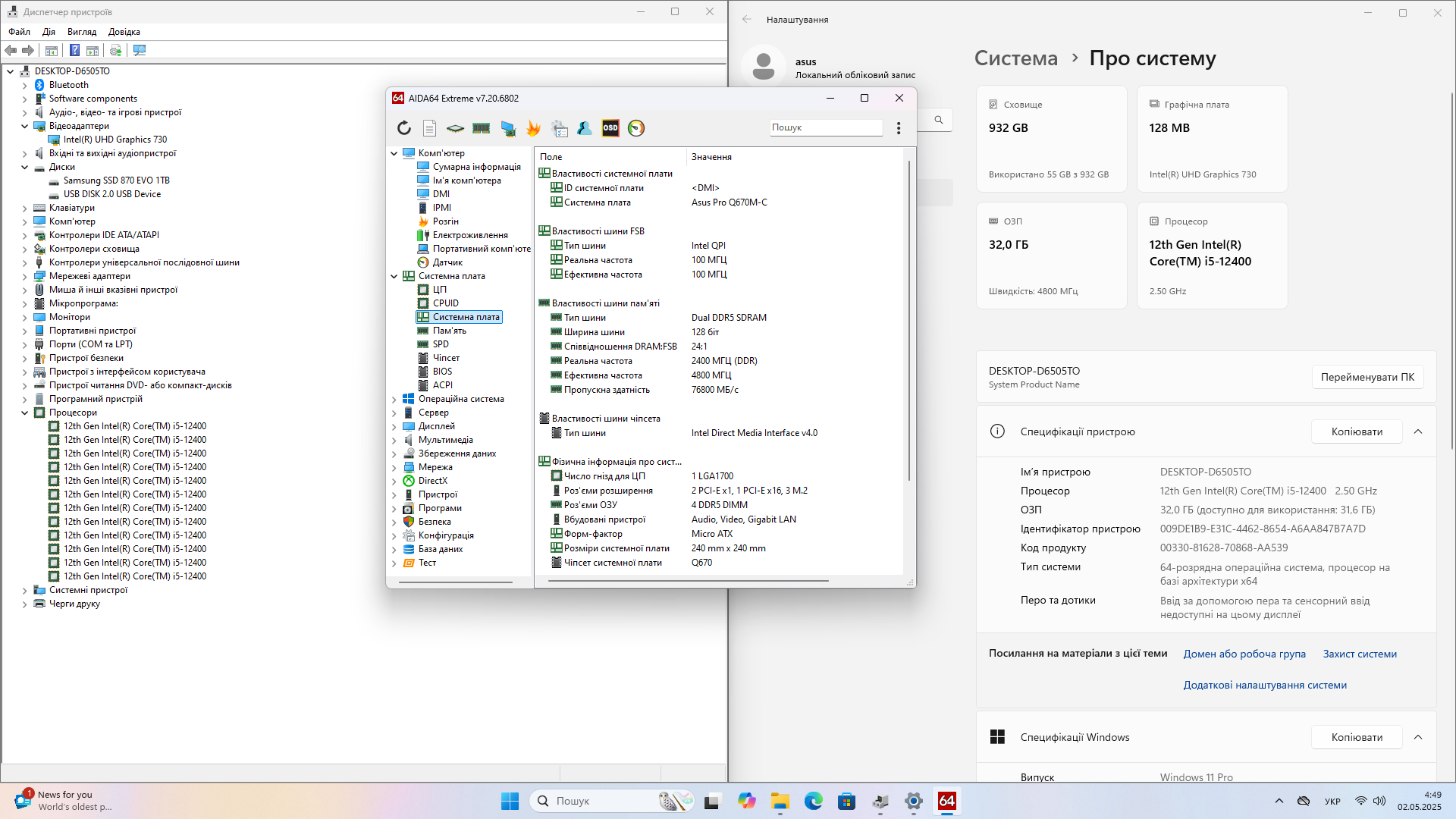This screenshot has width=1456, height=819.
Task: Select Intel(R) UHD Graphics 730 in Device Manager
Action: (115, 140)
